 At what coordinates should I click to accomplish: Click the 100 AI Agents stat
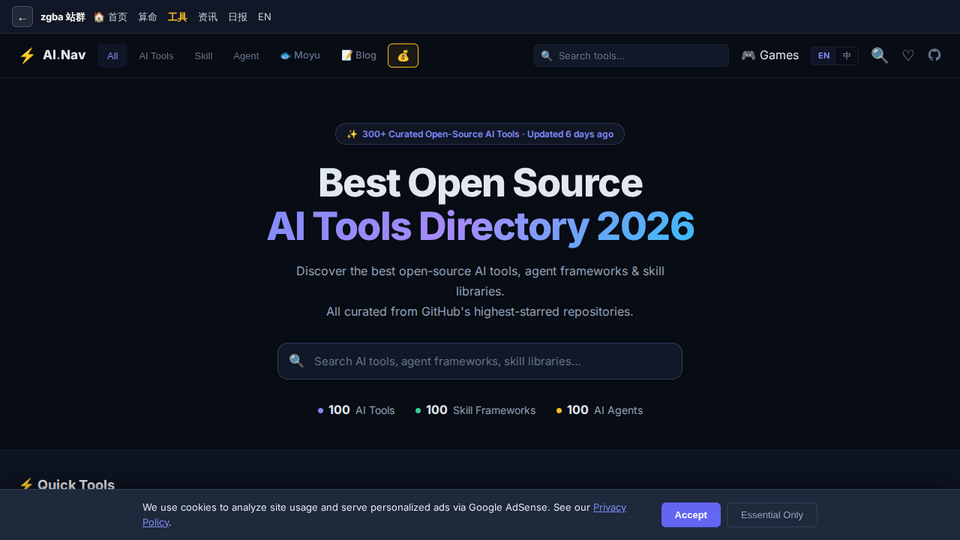click(599, 410)
